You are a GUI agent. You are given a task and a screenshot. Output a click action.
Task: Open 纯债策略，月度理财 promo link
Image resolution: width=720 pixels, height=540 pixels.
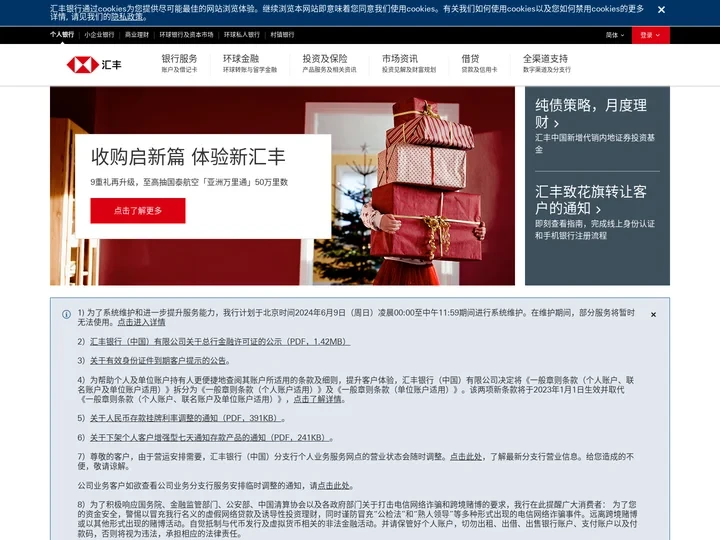tap(591, 113)
